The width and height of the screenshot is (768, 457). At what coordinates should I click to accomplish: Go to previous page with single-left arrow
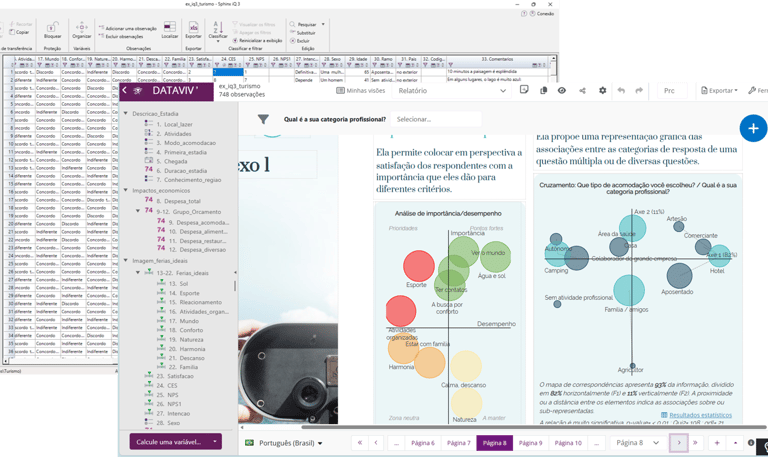[376, 443]
